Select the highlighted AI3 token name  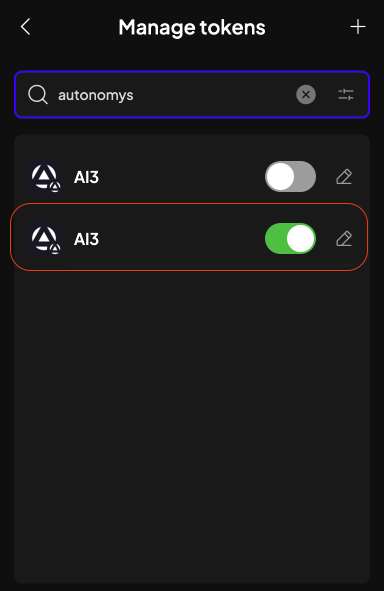pyautogui.click(x=86, y=239)
